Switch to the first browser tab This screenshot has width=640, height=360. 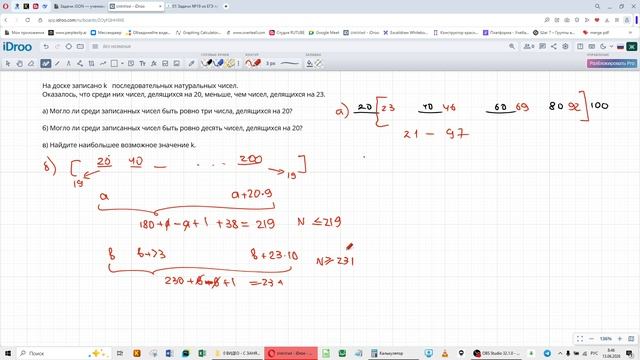coord(79,7)
